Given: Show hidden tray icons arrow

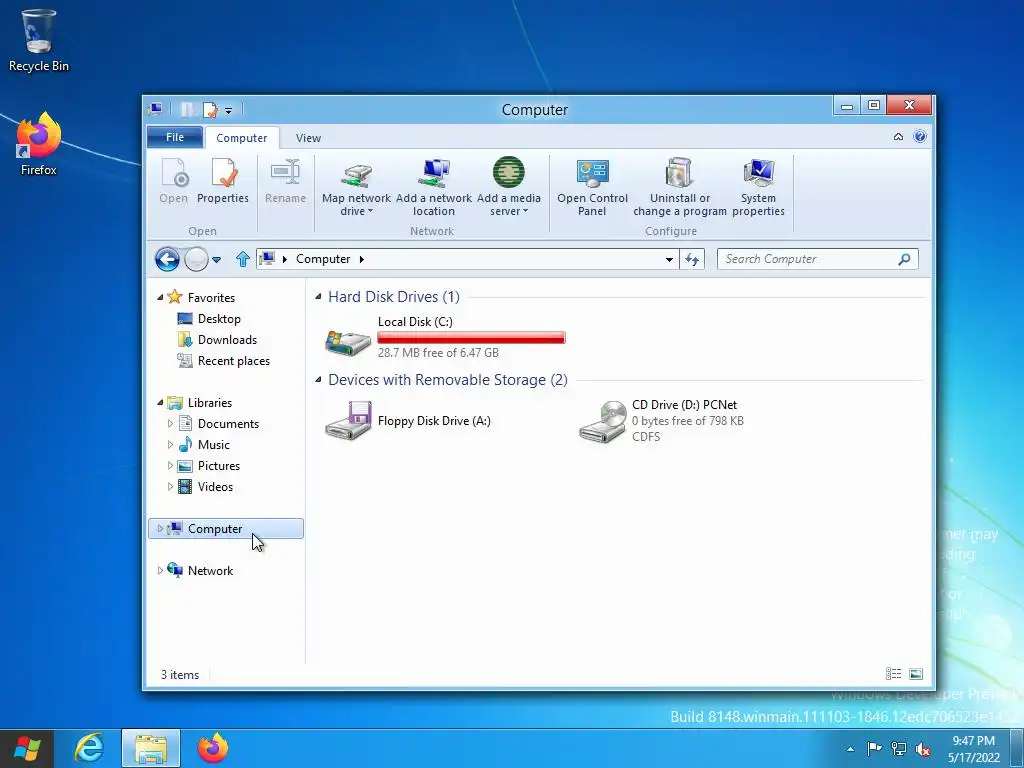Looking at the screenshot, I should [x=850, y=749].
